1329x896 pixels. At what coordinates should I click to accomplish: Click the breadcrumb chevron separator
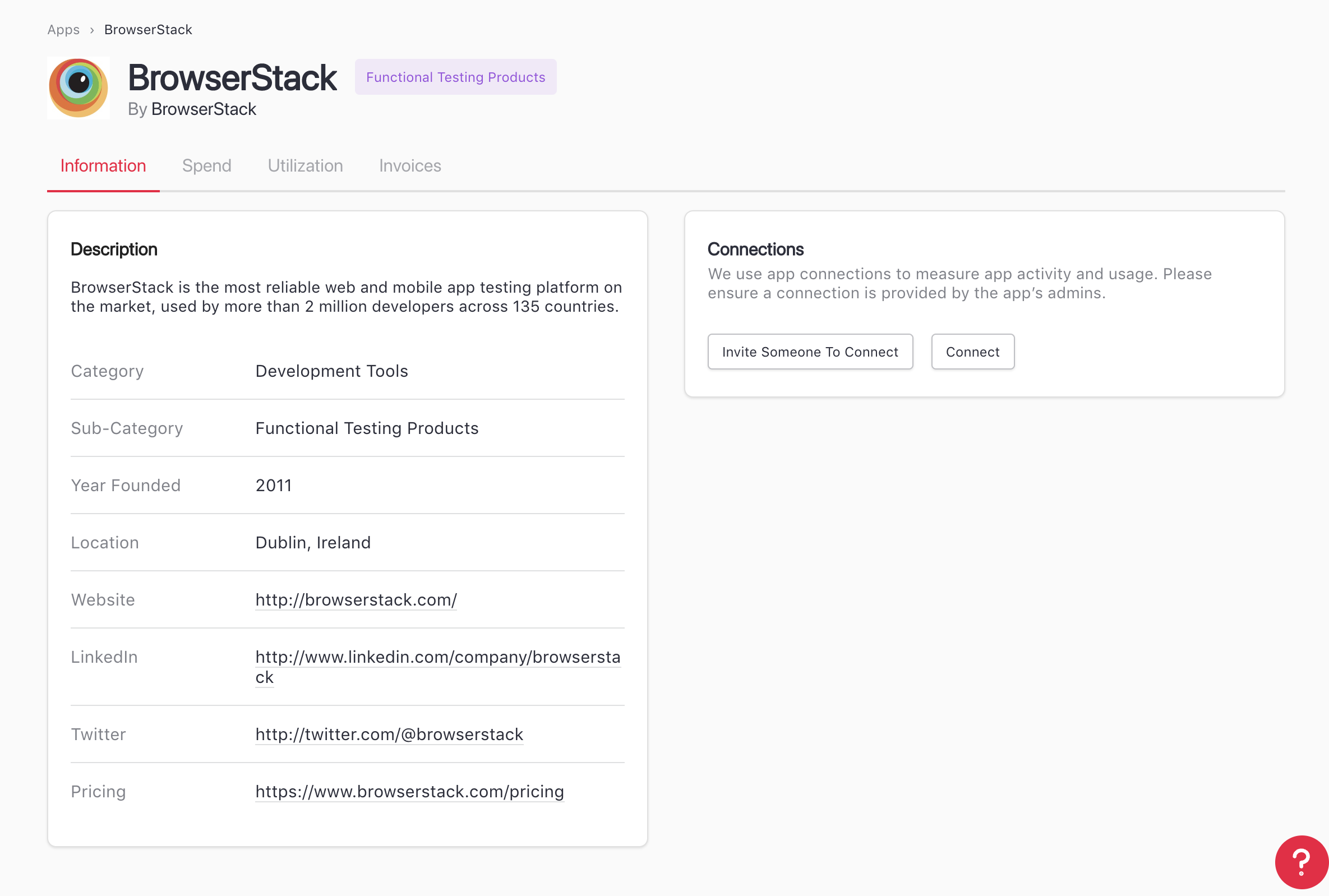pos(92,30)
